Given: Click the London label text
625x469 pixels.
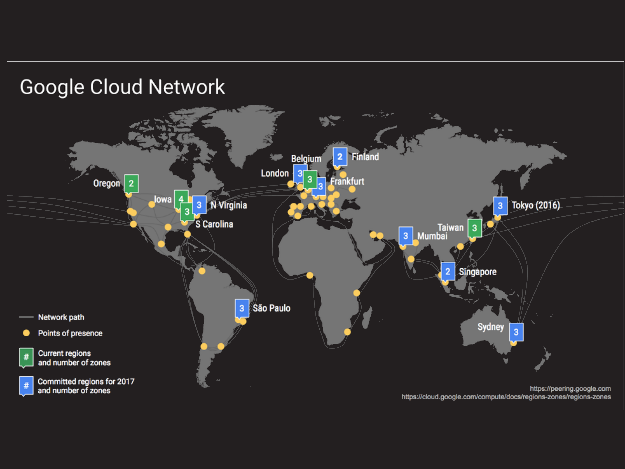Looking at the screenshot, I should click(275, 173).
